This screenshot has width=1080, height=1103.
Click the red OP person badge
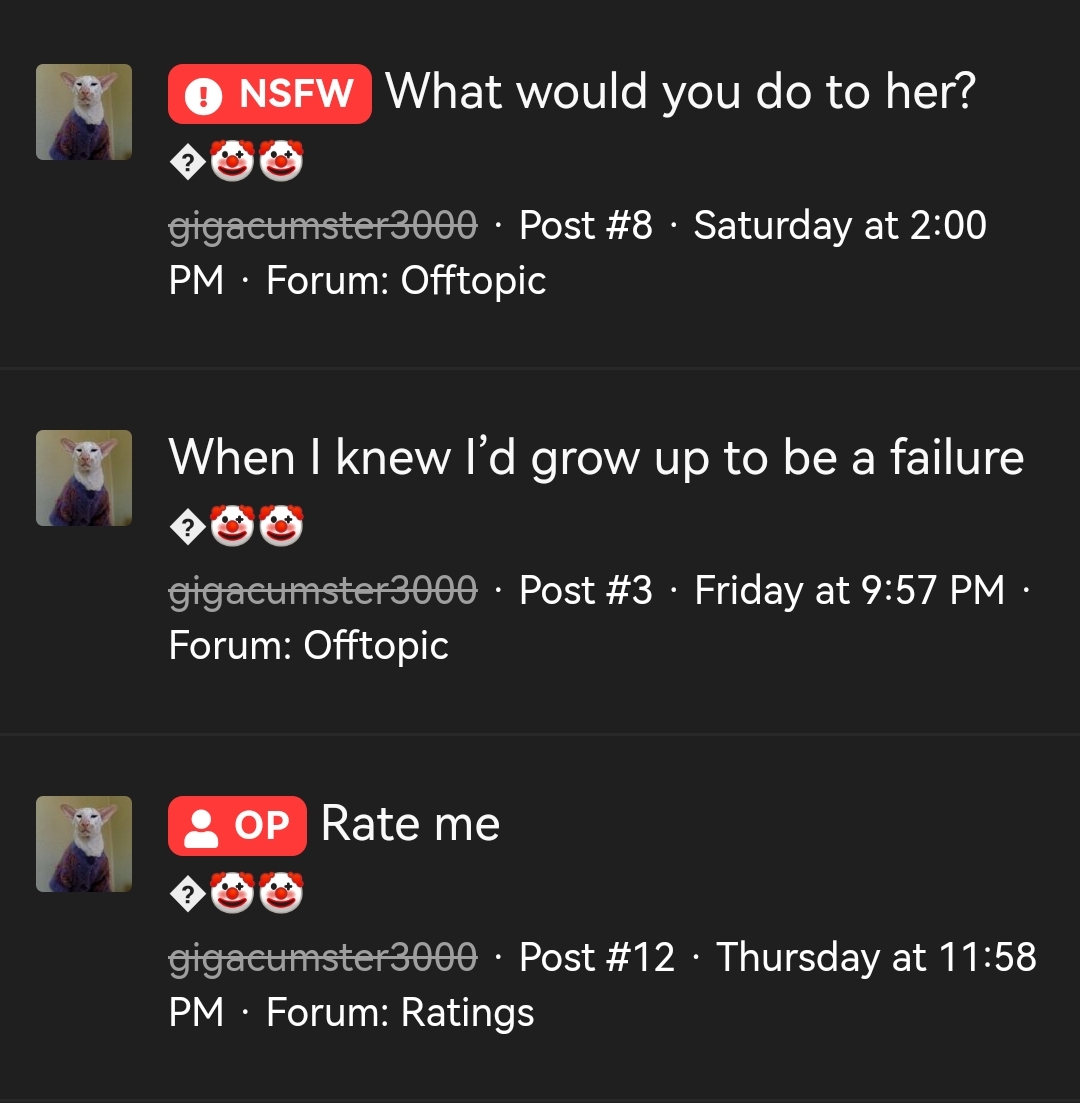[x=237, y=826]
